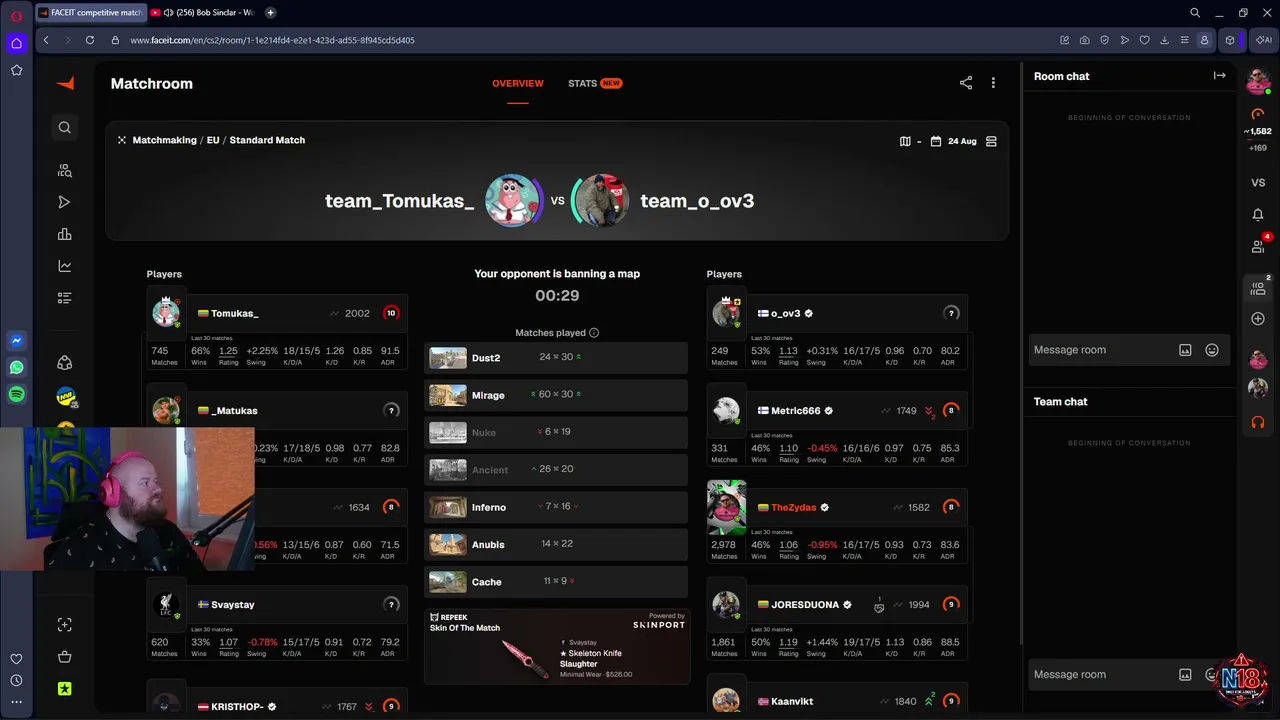Viewport: 1280px width, 720px height.
Task: Select the Dust2 map row
Action: tap(557, 358)
